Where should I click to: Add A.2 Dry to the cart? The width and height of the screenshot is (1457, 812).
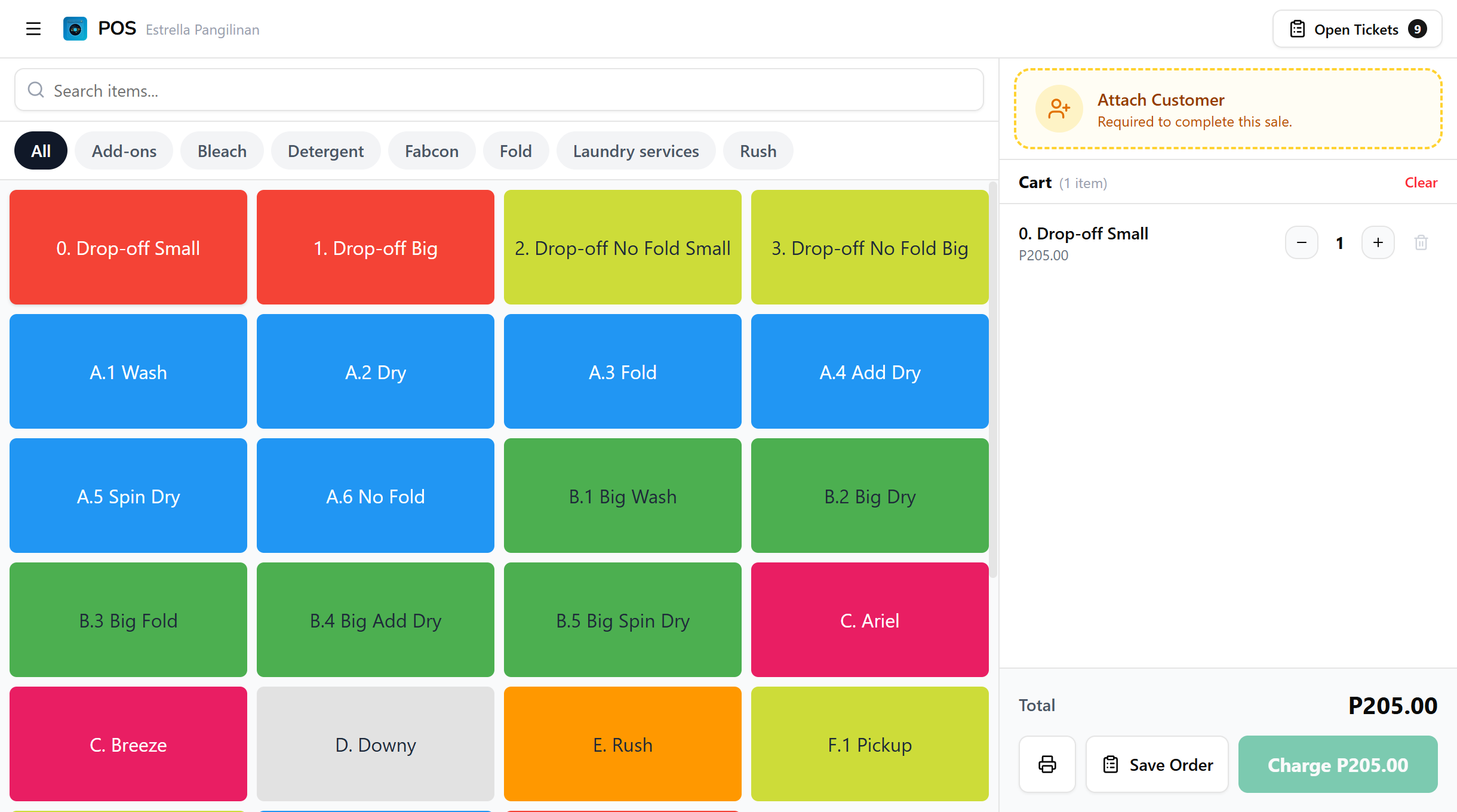376,371
